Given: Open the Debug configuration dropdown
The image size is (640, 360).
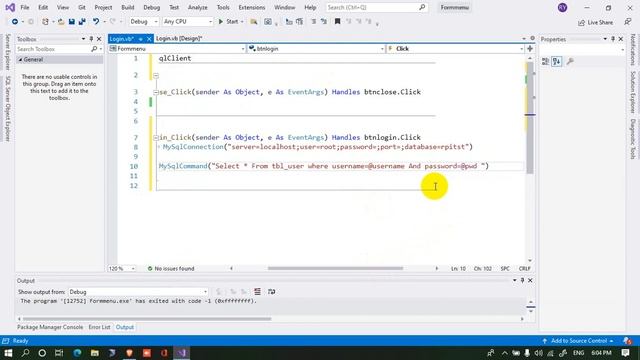Looking at the screenshot, I should point(144,22).
